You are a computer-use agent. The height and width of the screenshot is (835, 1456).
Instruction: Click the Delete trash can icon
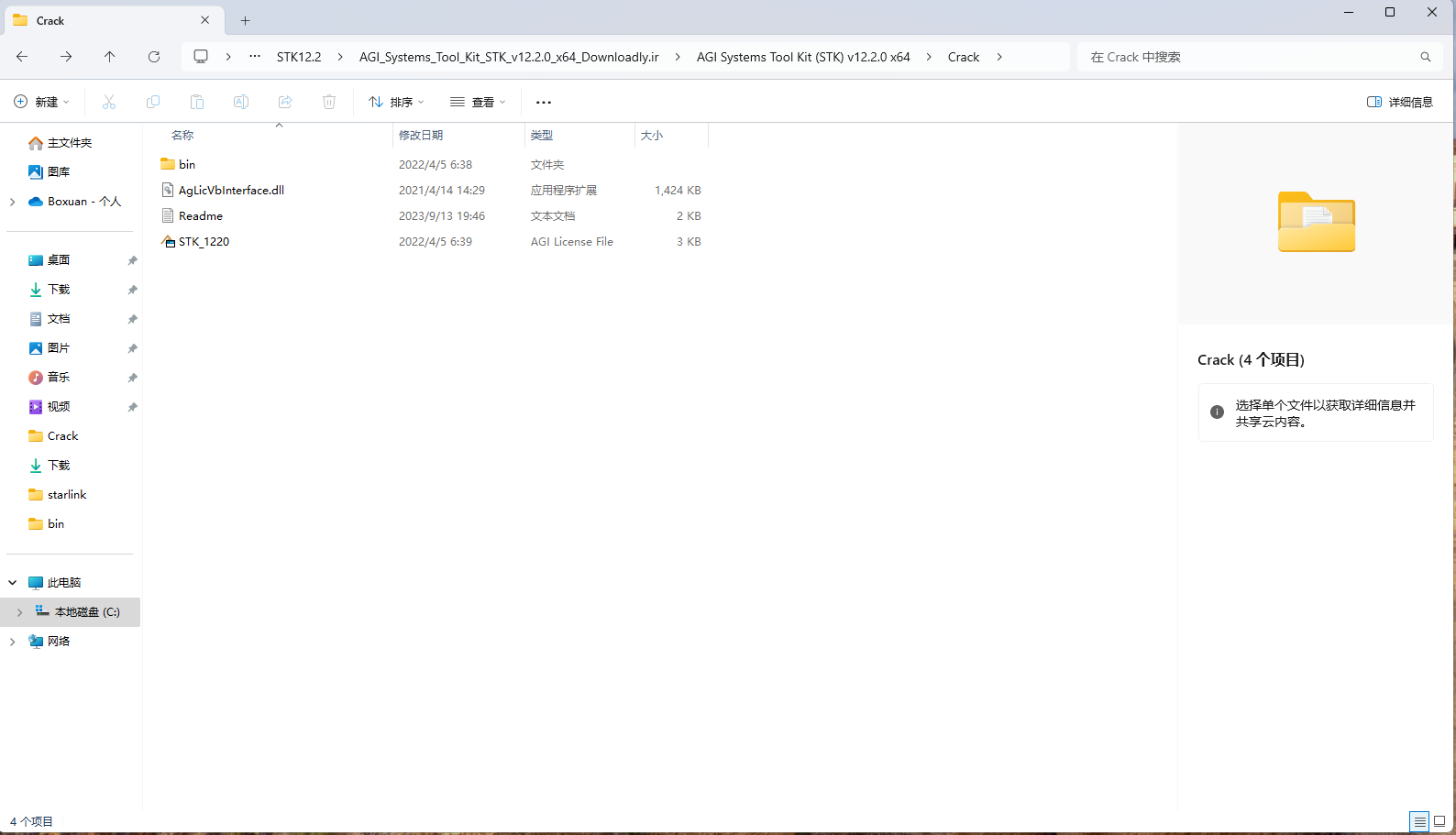pos(329,102)
